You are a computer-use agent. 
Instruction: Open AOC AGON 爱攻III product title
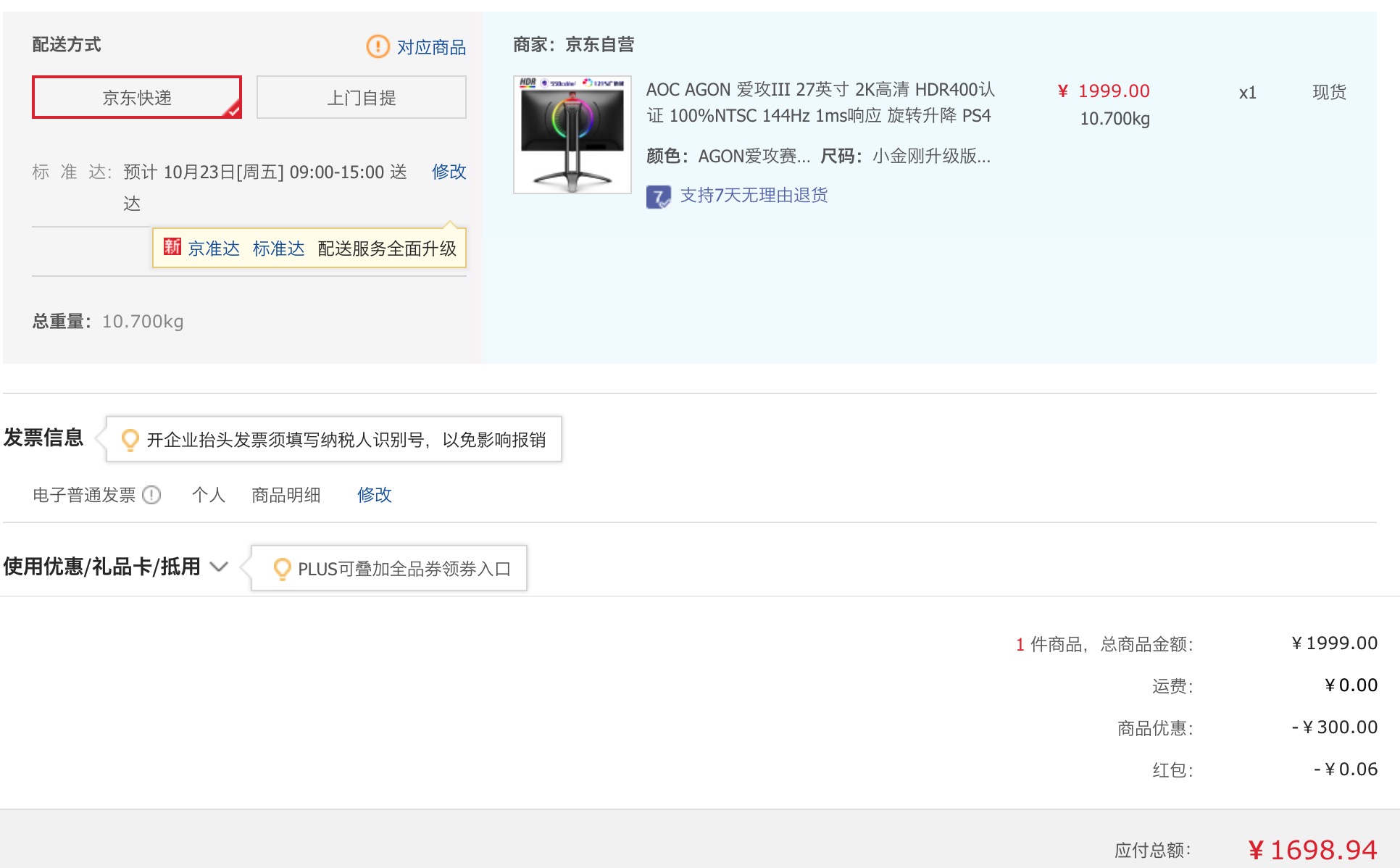coord(820,102)
